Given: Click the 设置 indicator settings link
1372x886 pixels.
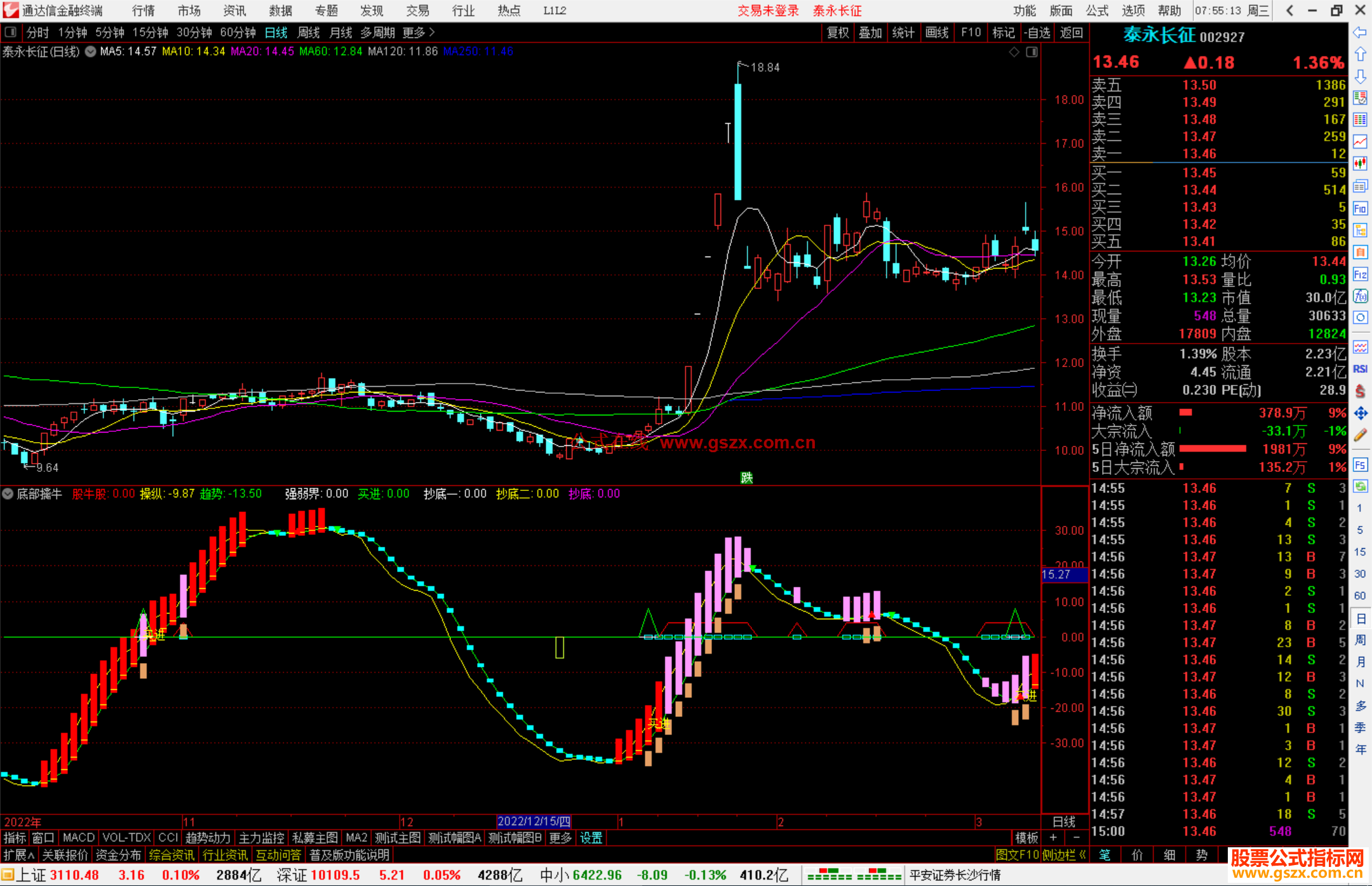Looking at the screenshot, I should point(591,838).
